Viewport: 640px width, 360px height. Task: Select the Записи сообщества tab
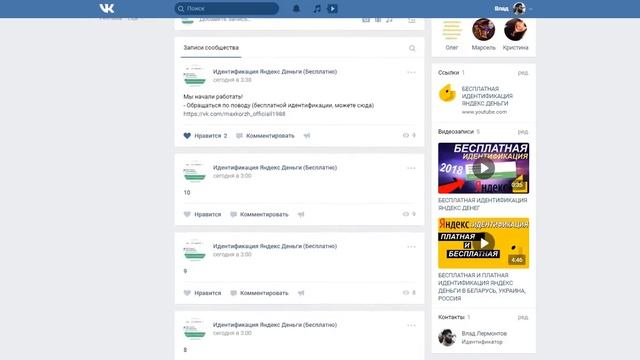(211, 48)
